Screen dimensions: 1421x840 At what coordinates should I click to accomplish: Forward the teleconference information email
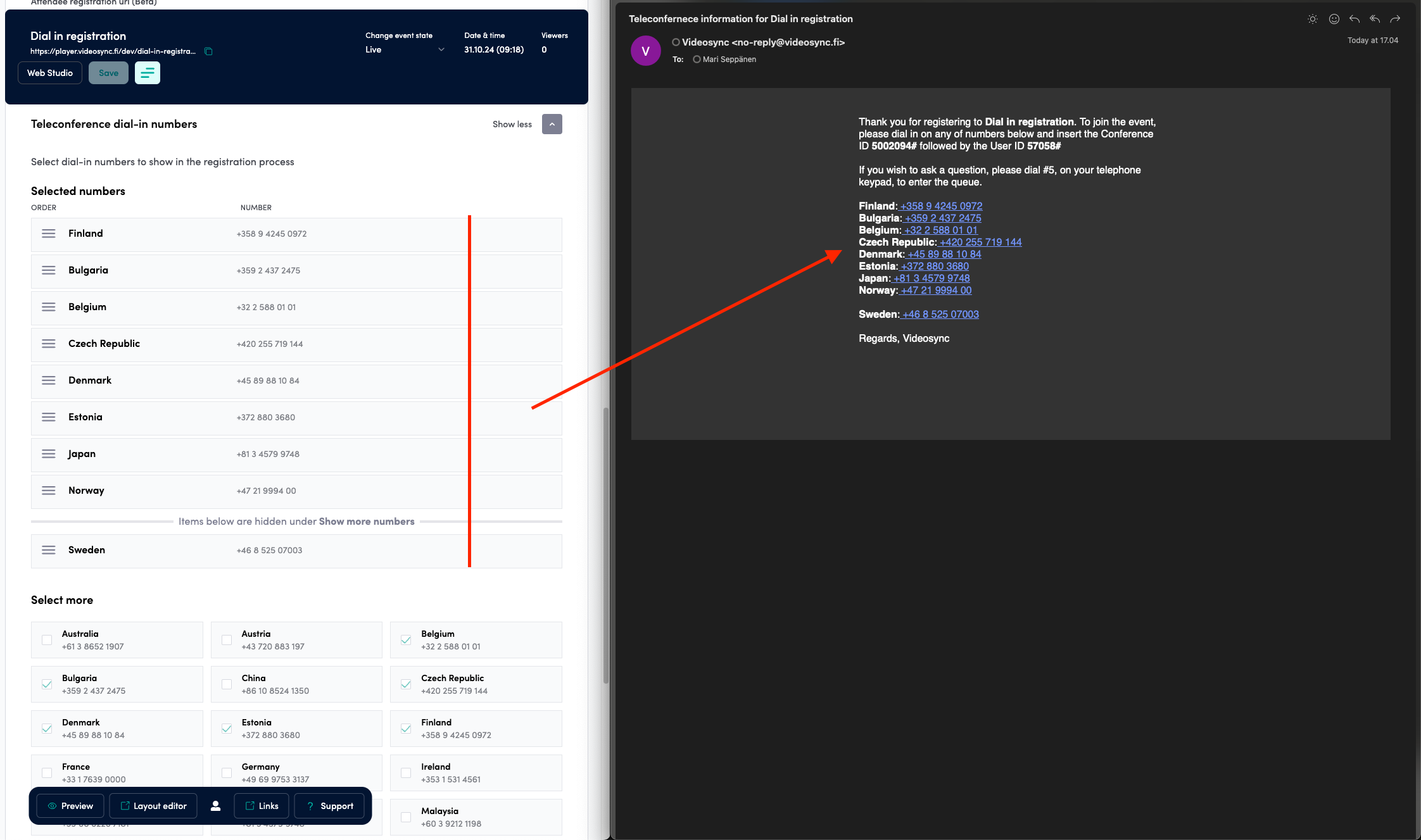(1396, 19)
